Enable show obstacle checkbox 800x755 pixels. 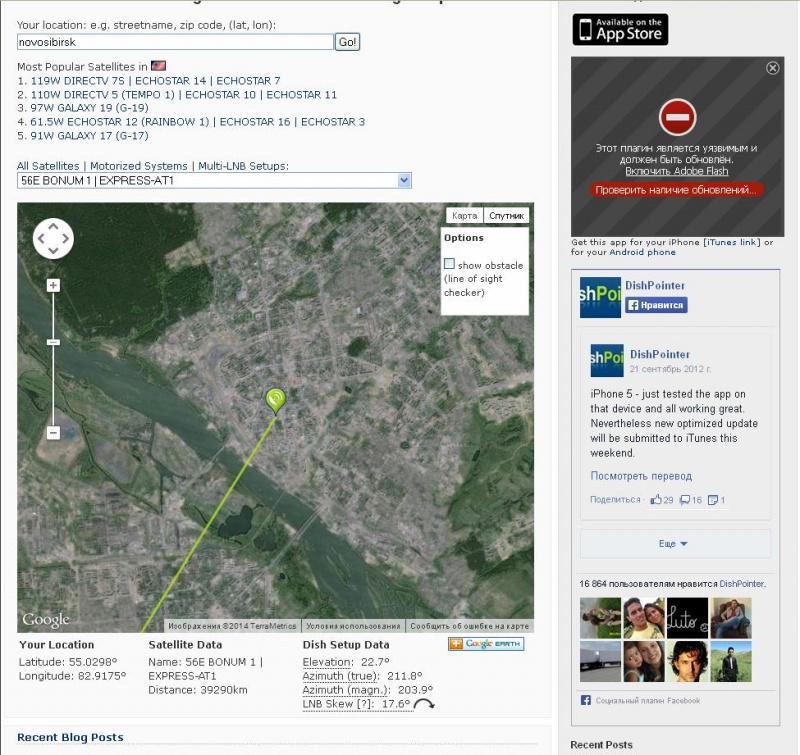[449, 264]
